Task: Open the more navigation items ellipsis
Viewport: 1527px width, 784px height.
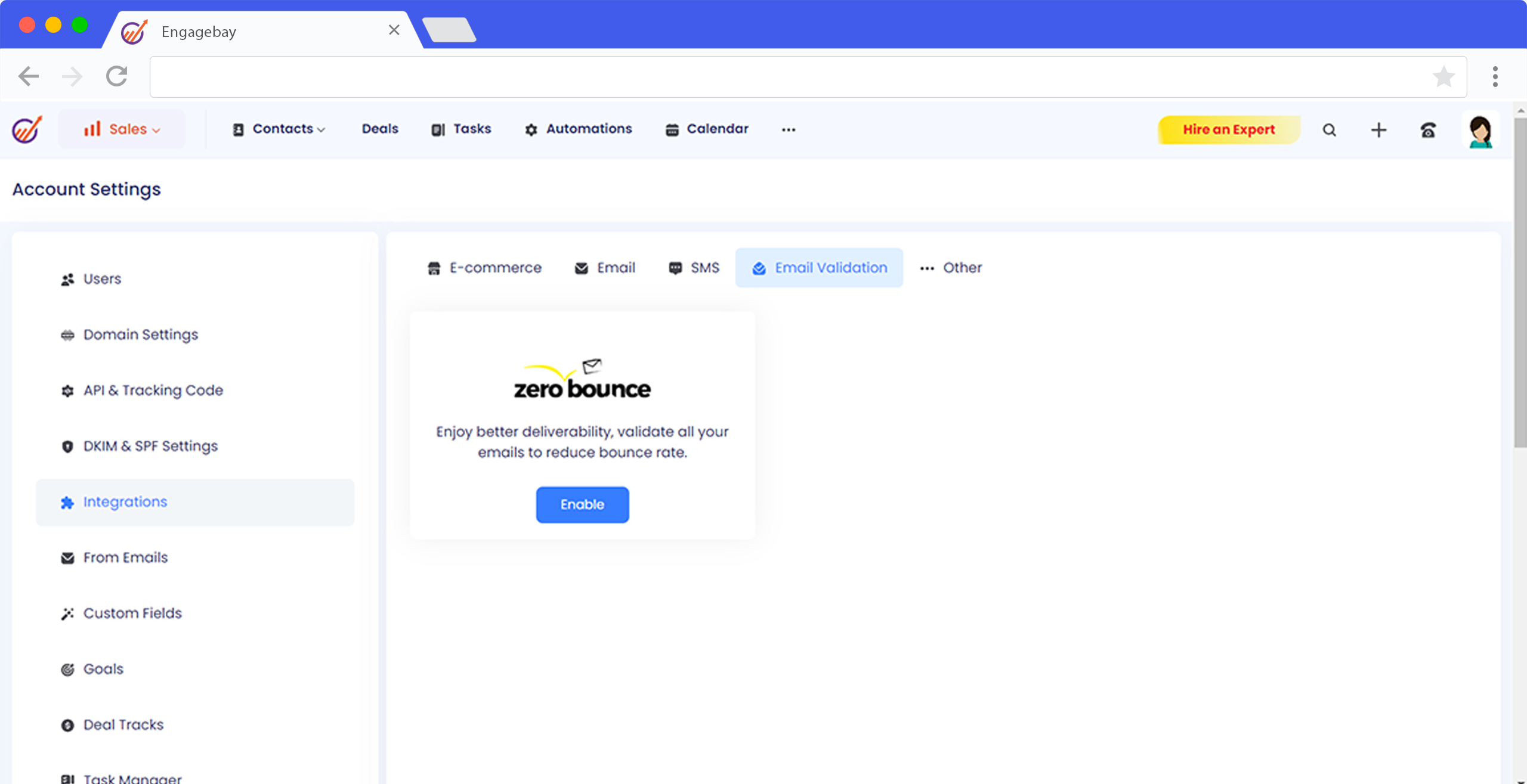Action: pyautogui.click(x=789, y=129)
